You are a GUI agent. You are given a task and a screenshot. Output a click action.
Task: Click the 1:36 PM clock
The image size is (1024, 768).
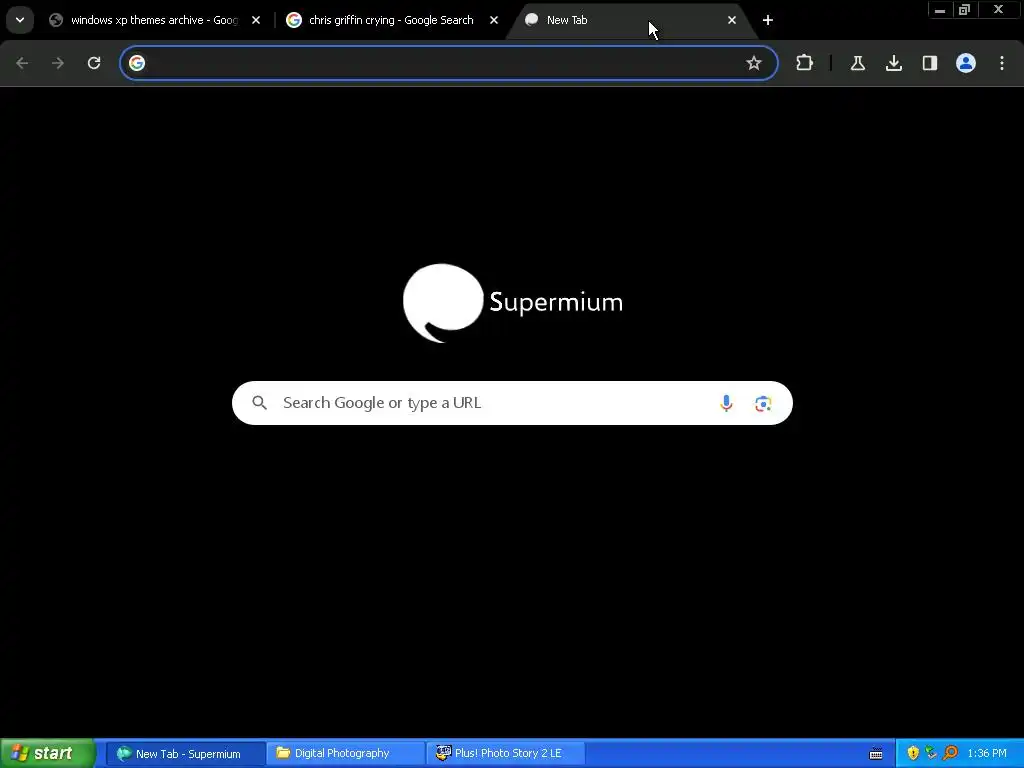click(x=987, y=754)
